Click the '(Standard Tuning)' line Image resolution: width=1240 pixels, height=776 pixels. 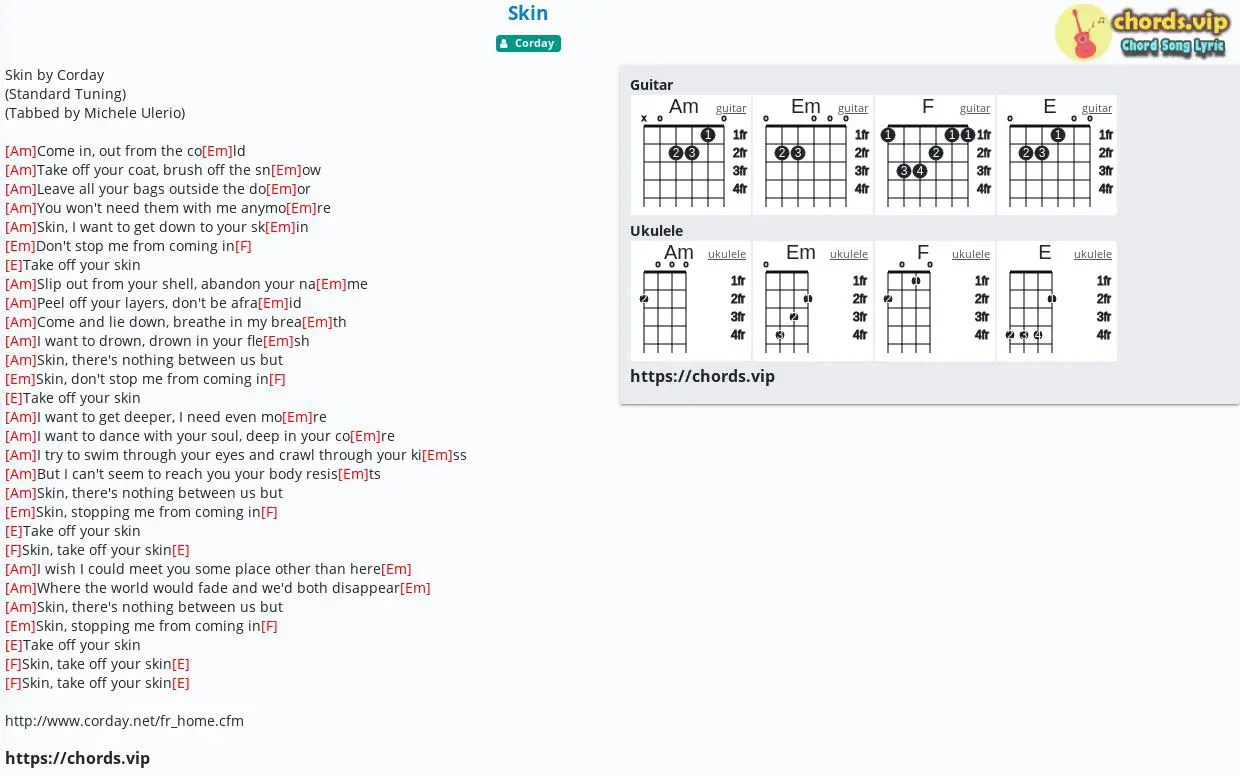coord(65,94)
